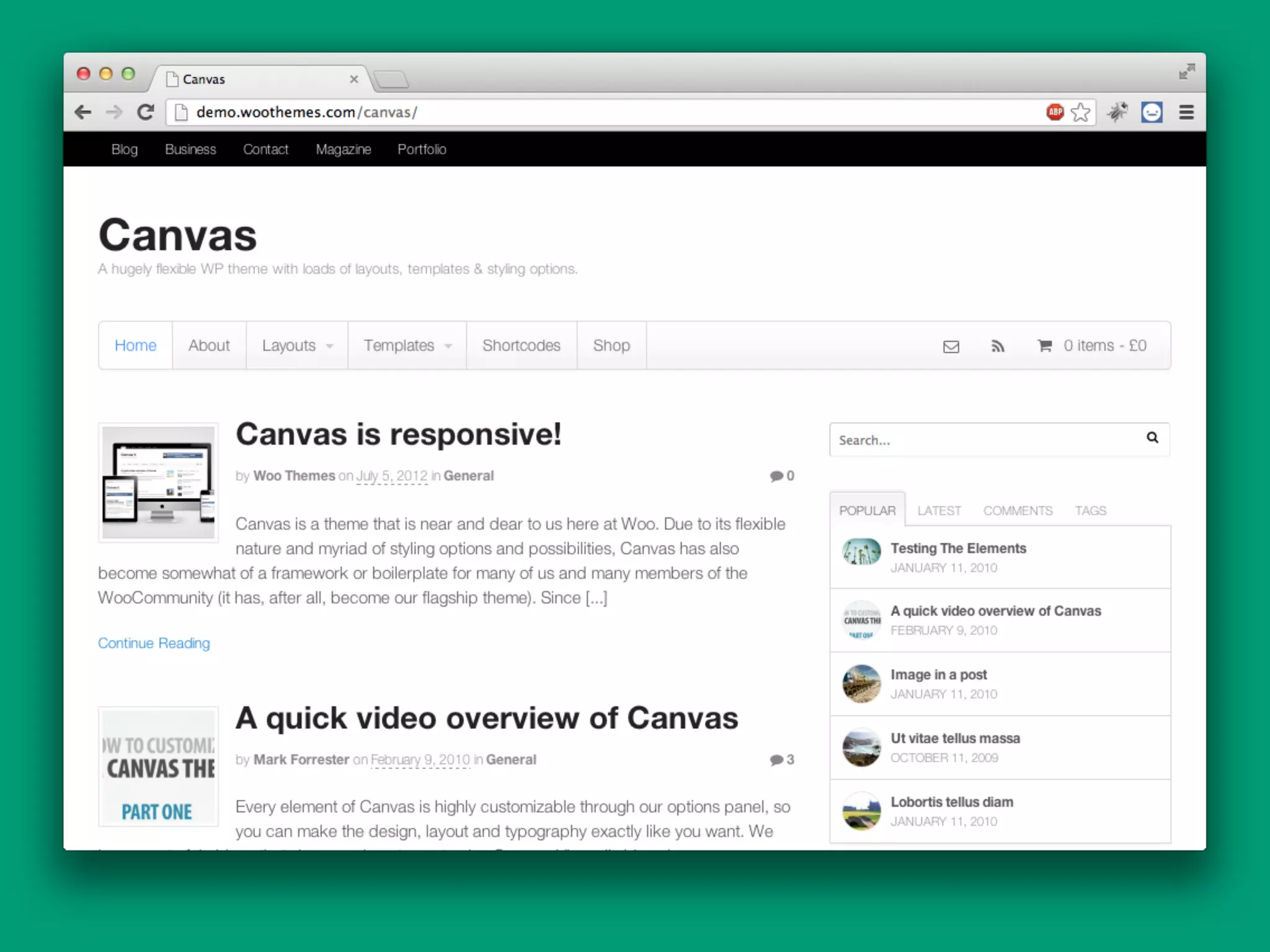
Task: Switch to the Comments tab
Action: tap(1018, 511)
